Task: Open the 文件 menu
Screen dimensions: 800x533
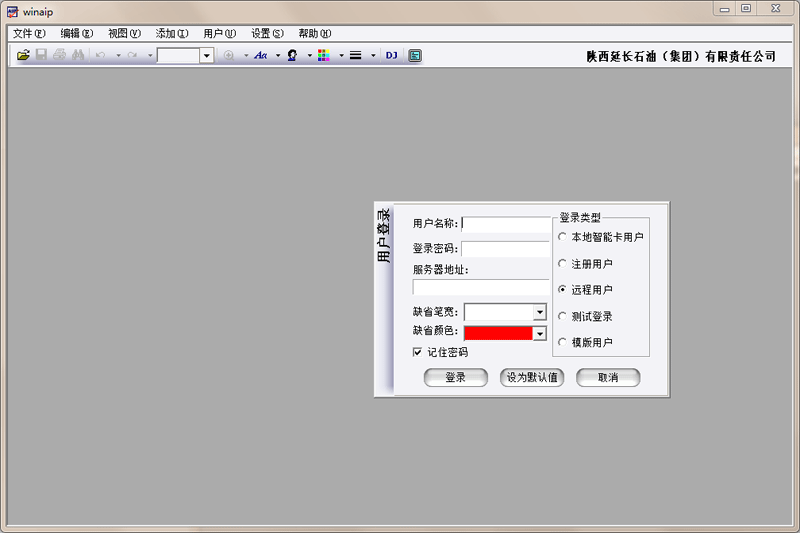Action: pos(29,33)
